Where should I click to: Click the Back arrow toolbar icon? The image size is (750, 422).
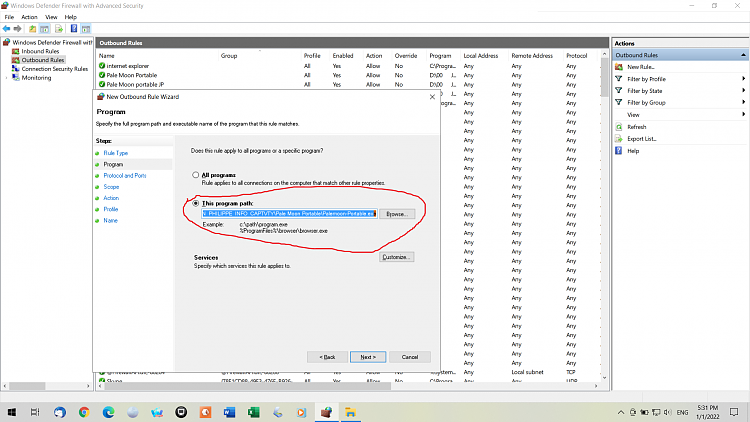coord(7,29)
